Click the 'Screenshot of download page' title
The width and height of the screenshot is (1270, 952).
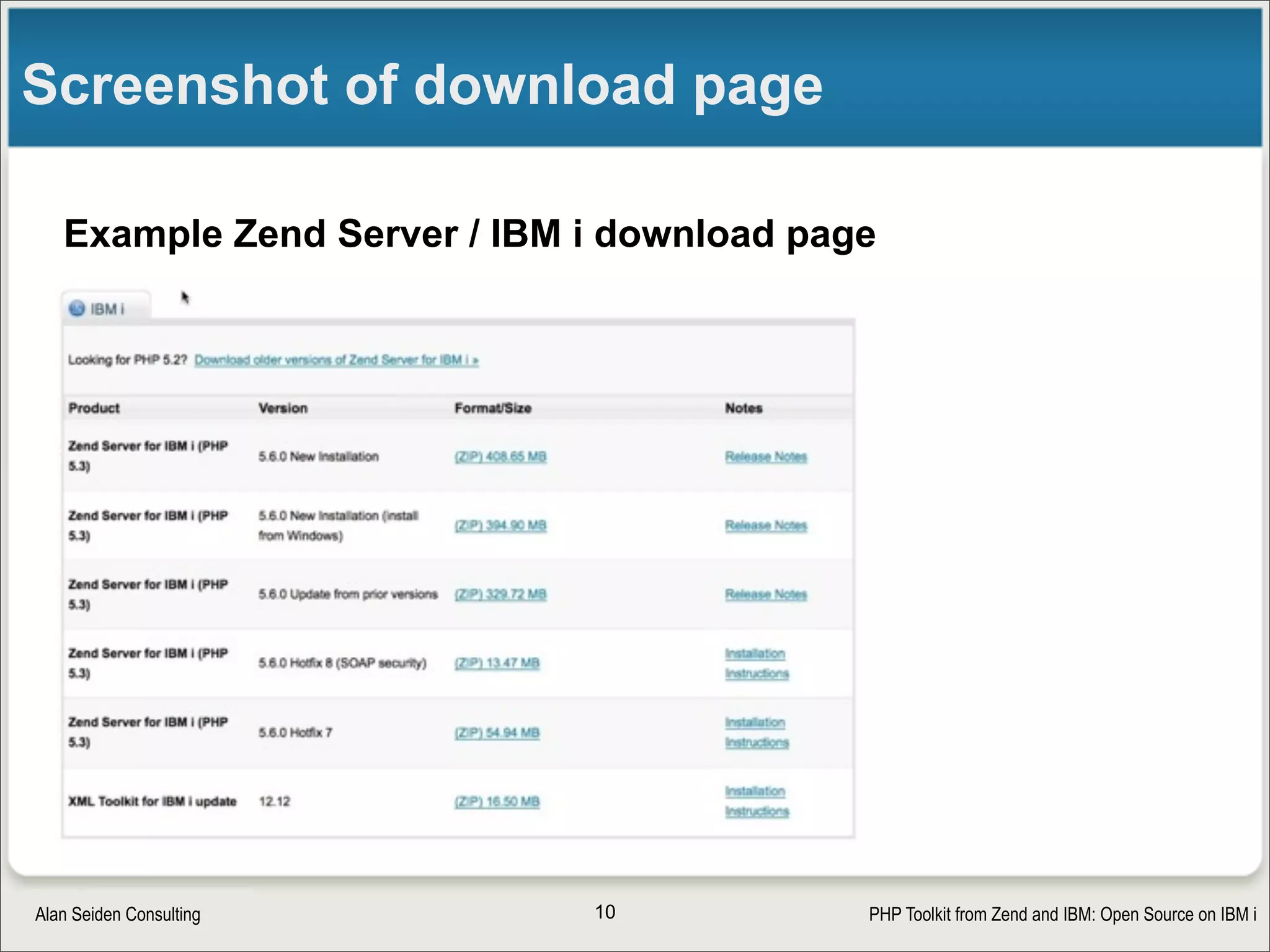click(x=422, y=86)
